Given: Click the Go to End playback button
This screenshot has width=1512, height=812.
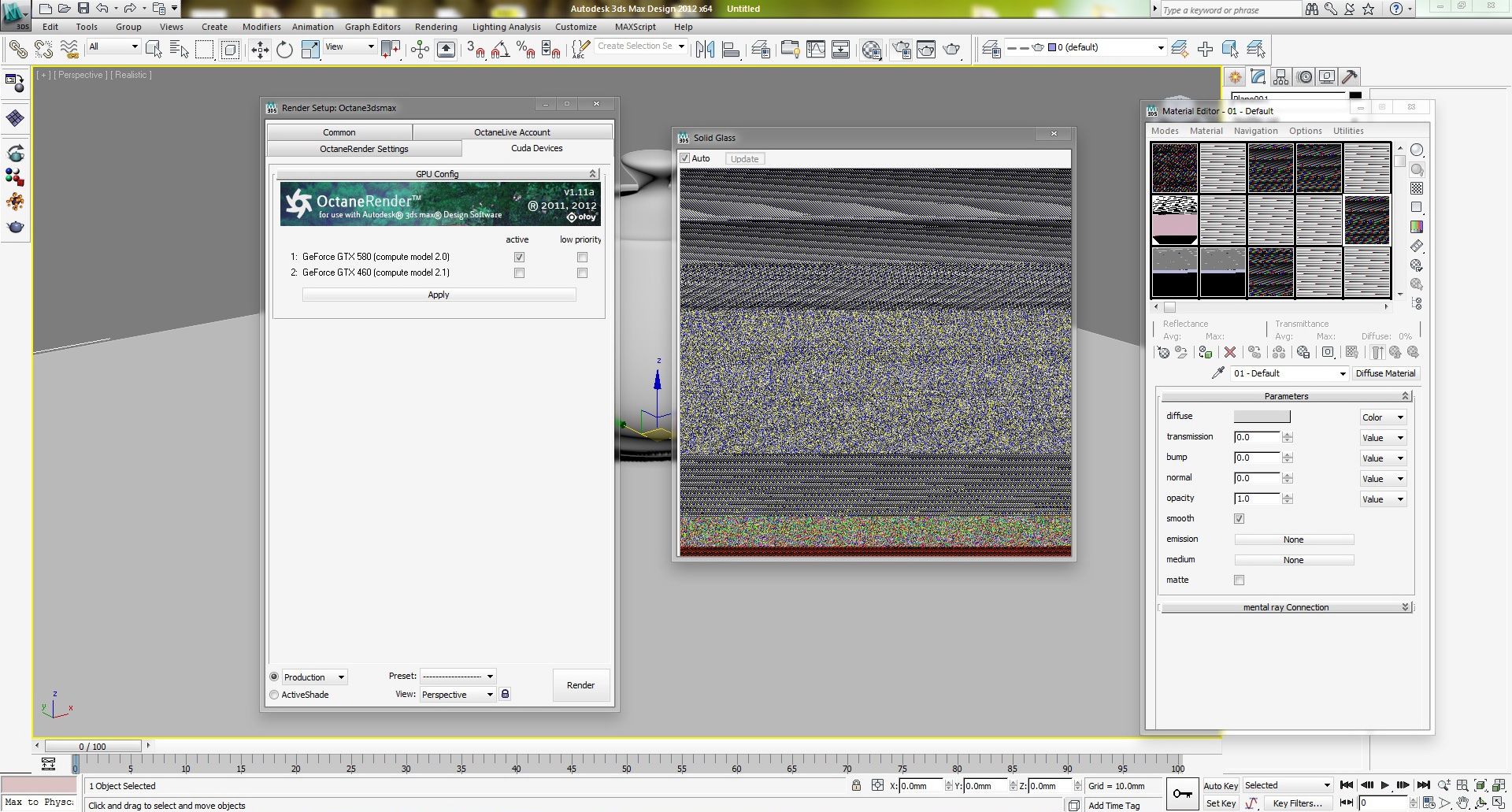Looking at the screenshot, I should pos(1423,785).
